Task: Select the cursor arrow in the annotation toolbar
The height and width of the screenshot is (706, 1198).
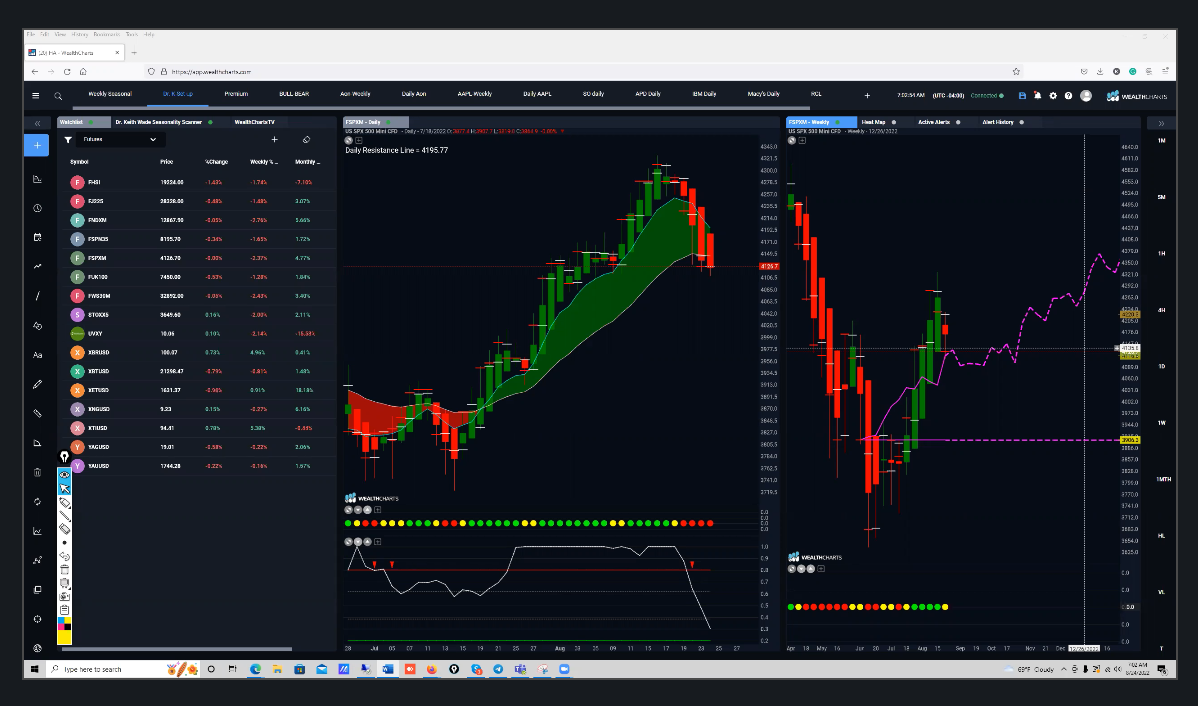Action: (65, 489)
